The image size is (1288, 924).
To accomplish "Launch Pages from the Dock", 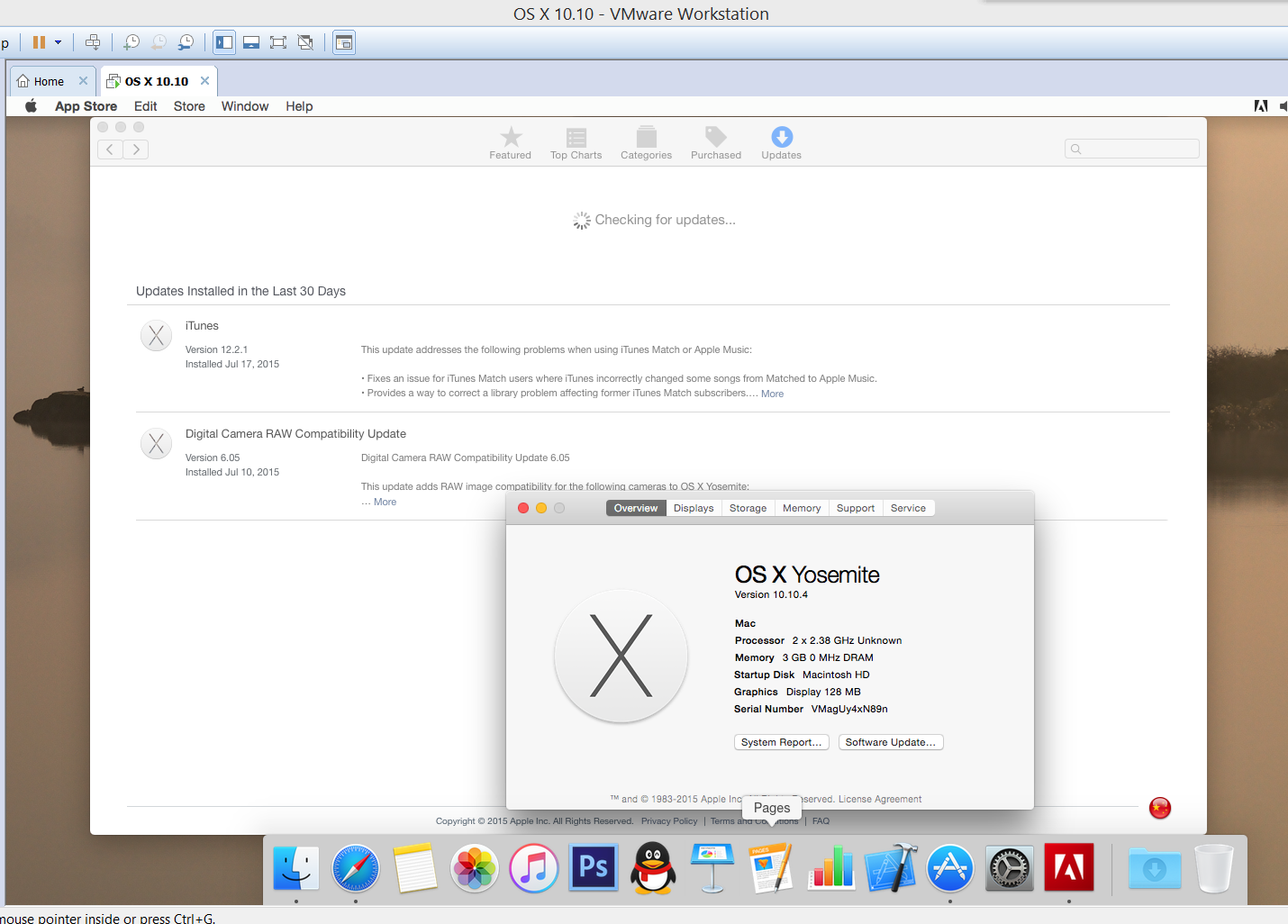I will (772, 868).
